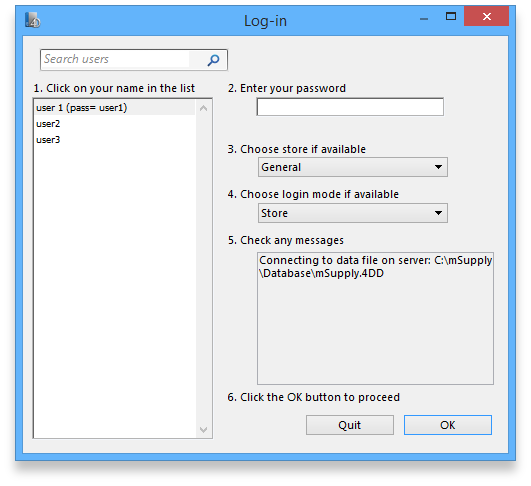Image resolution: width=531 pixels, height=486 pixels.
Task: Maximize the Log-in window
Action: [451, 16]
